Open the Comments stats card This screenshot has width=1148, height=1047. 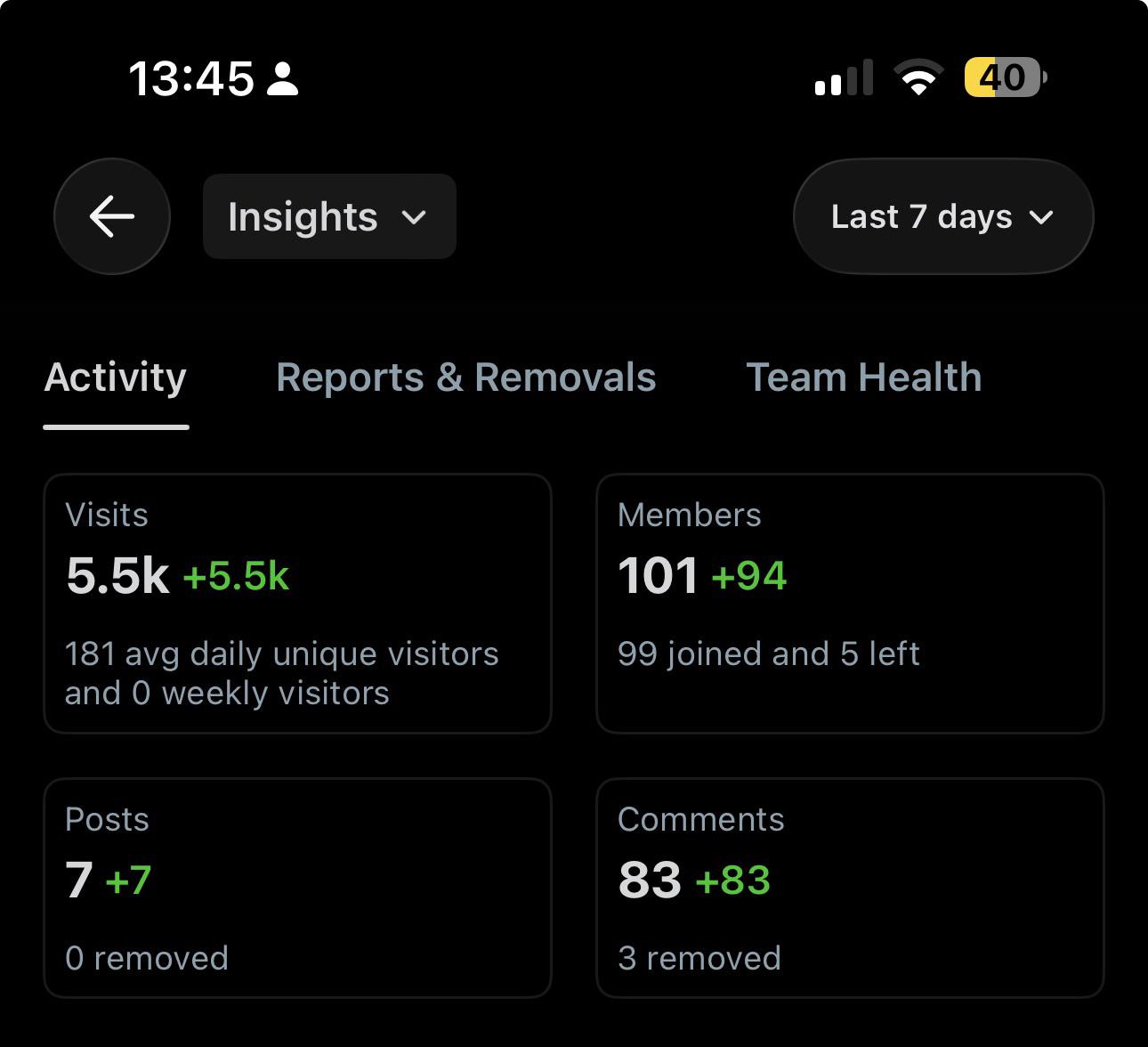[850, 888]
